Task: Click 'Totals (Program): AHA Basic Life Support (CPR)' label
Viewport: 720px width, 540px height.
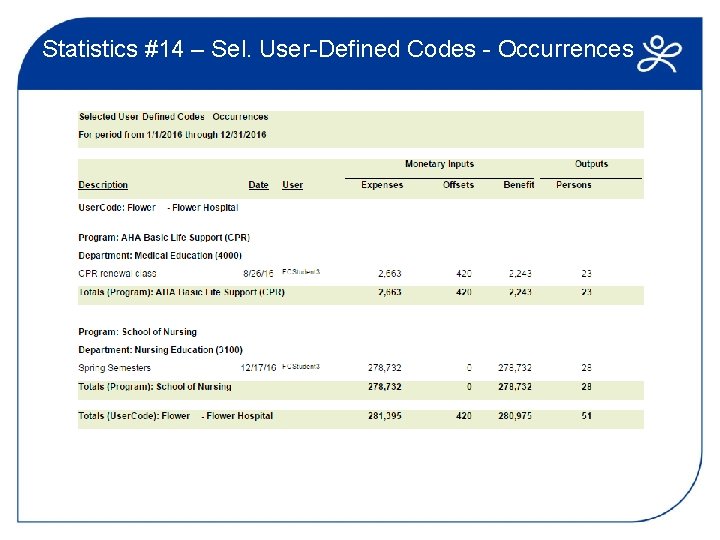Action: 181,292
